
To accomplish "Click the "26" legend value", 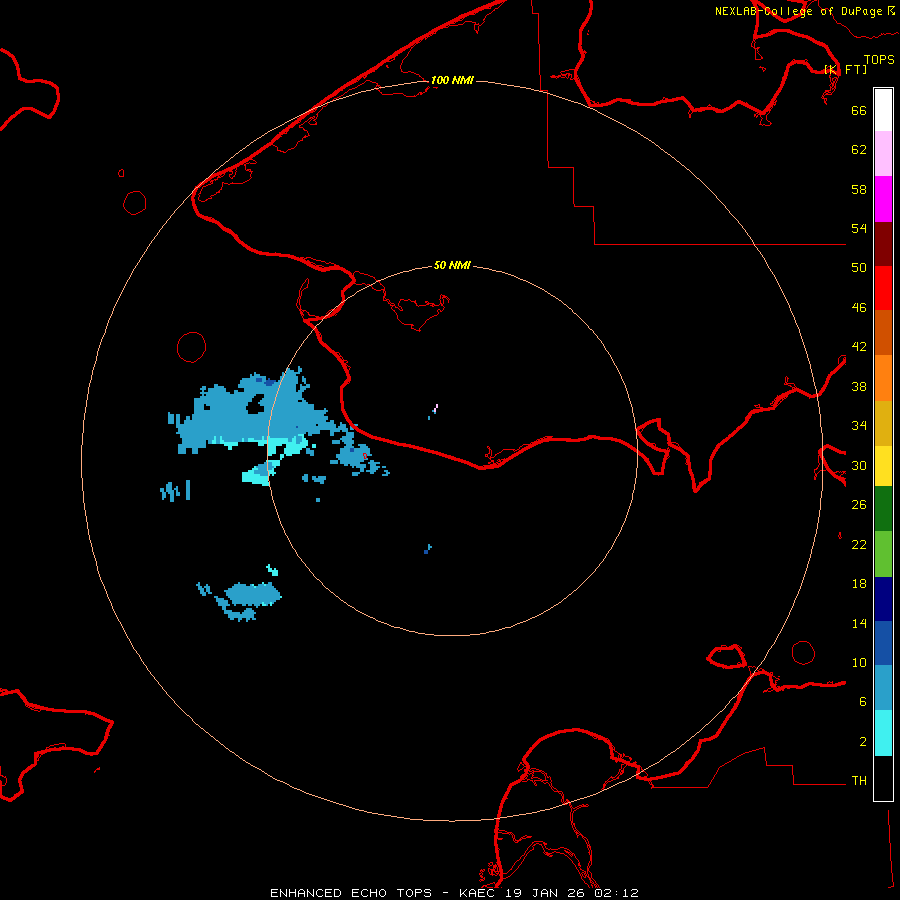I will 859,505.
